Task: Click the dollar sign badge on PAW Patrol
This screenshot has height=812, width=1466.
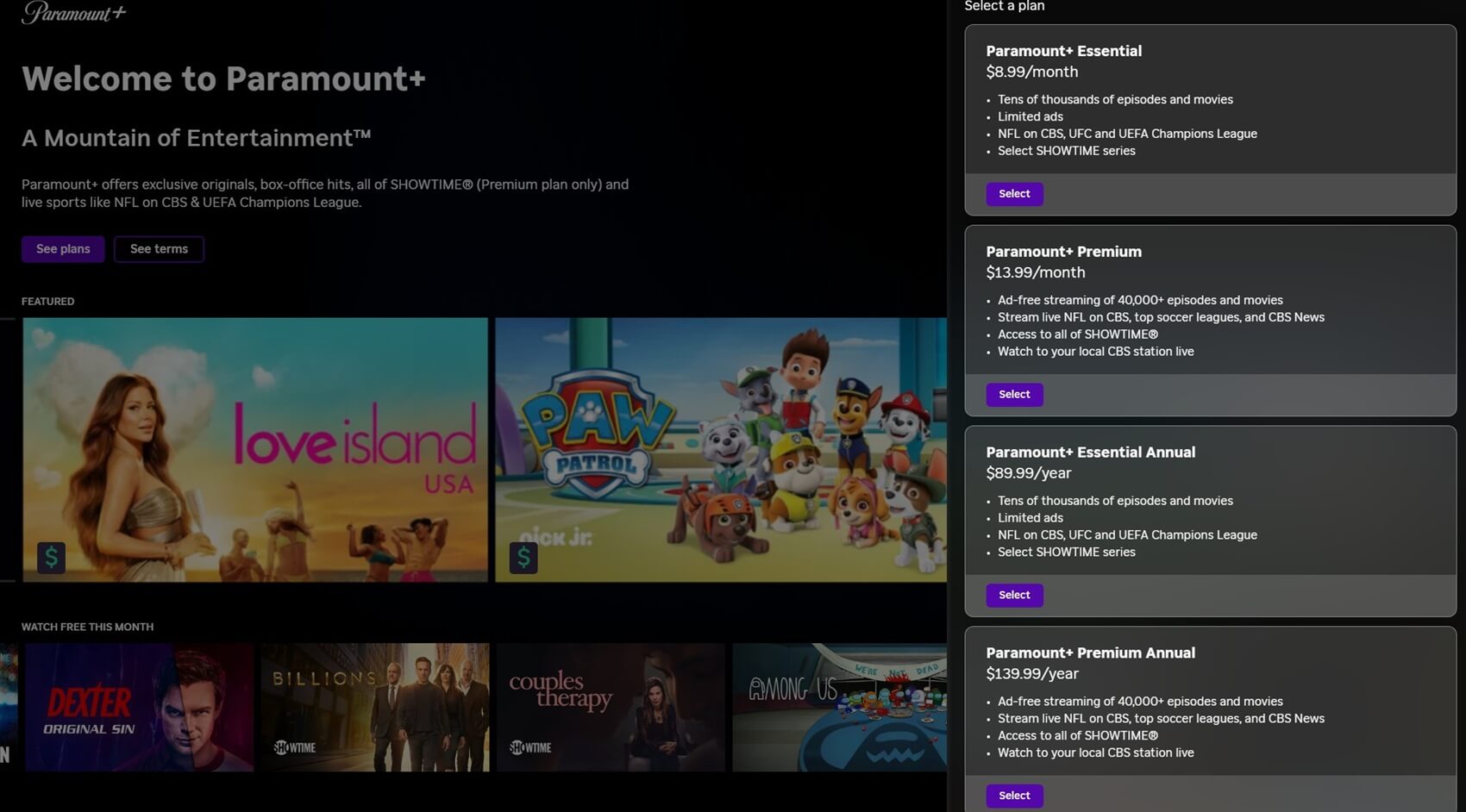Action: [x=523, y=558]
